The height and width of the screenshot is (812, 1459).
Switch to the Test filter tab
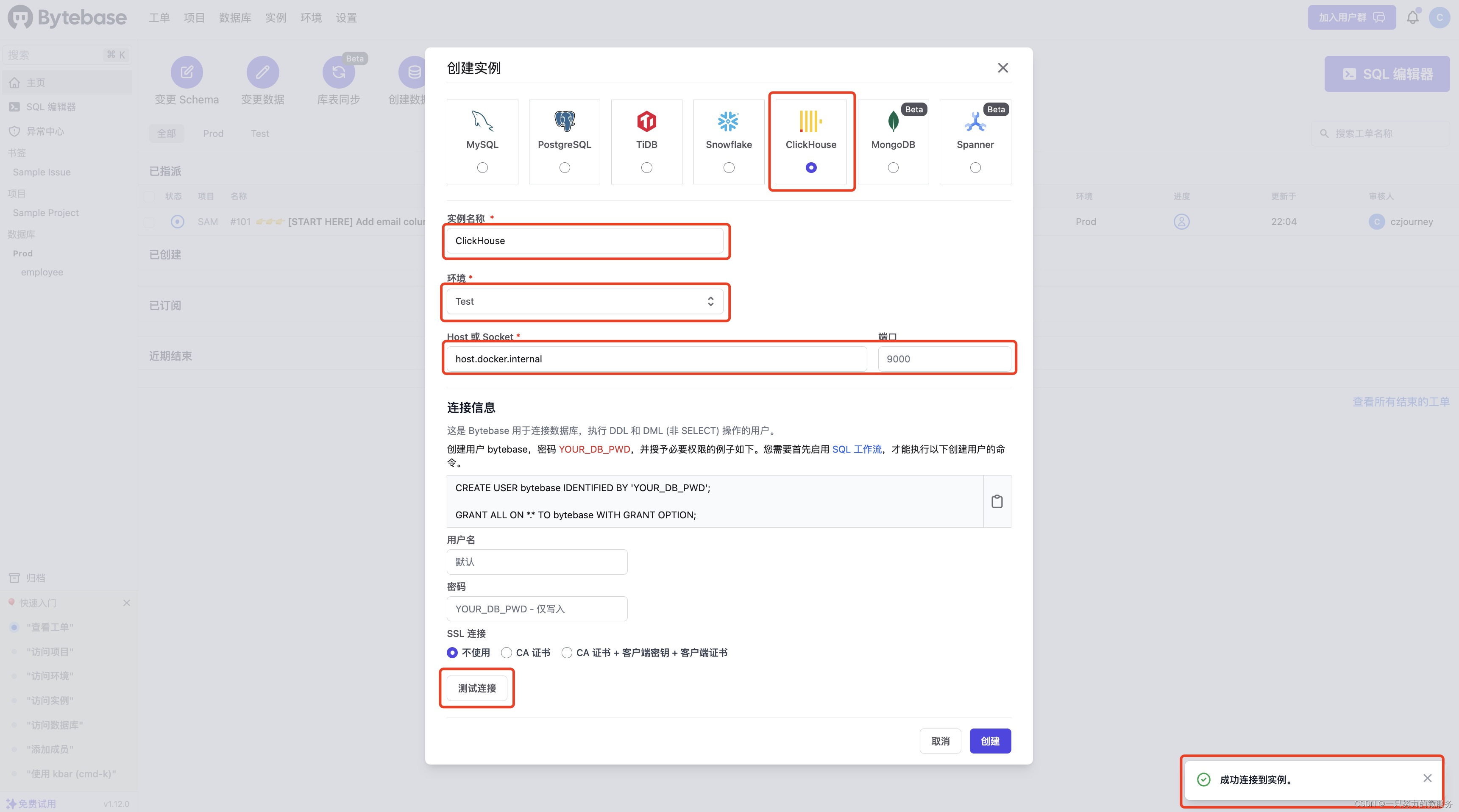click(260, 133)
